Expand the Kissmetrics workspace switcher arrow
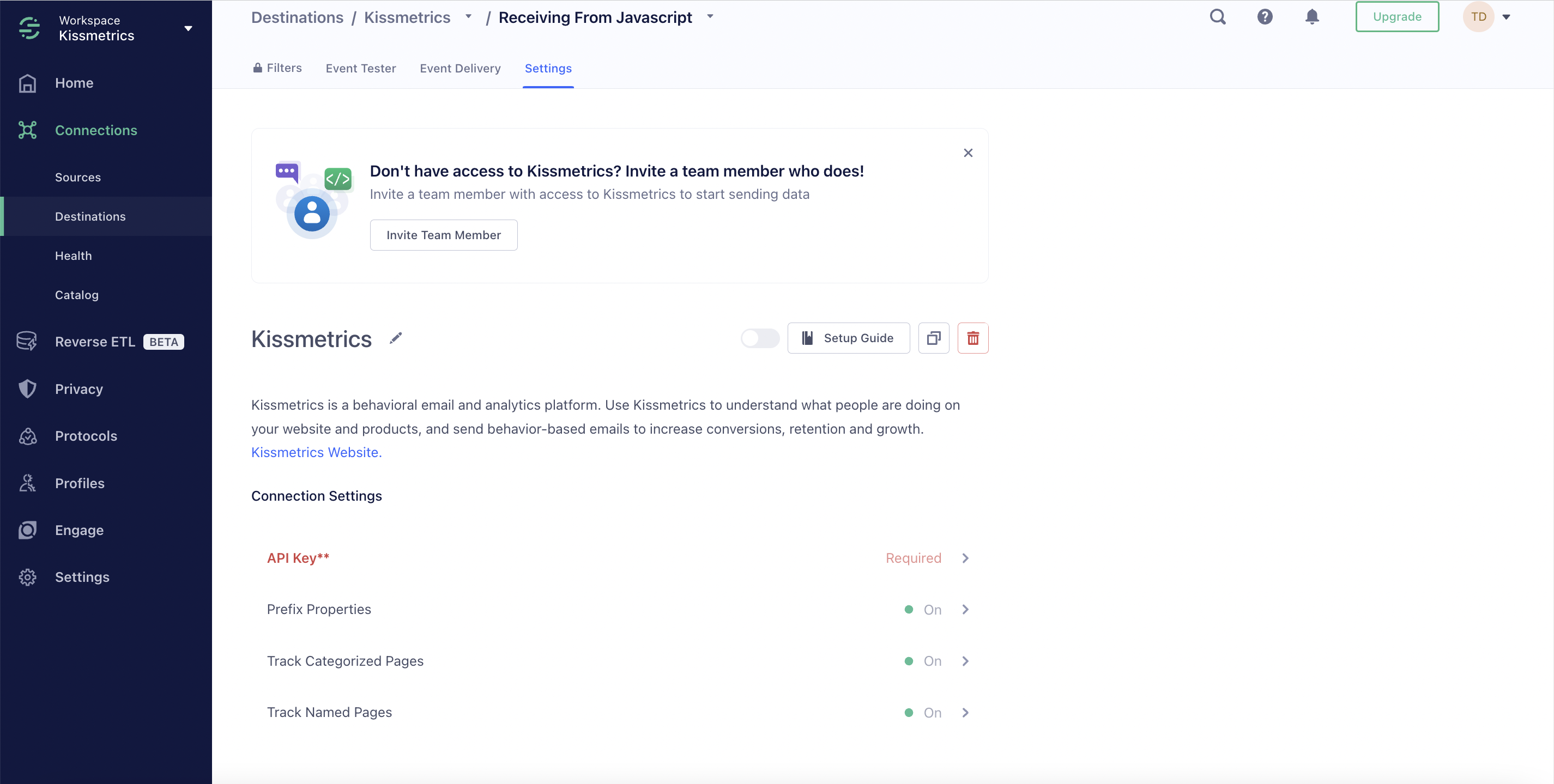1554x784 pixels. [188, 28]
